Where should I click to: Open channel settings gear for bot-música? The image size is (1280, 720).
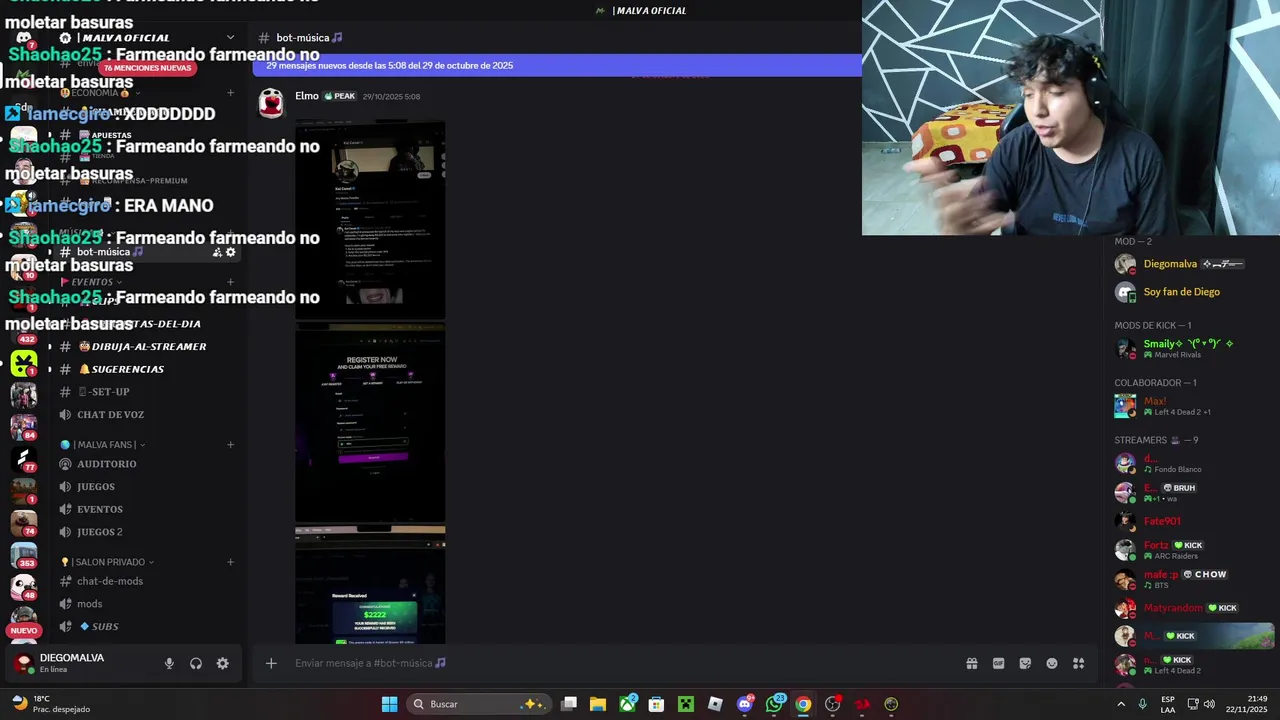(x=231, y=252)
